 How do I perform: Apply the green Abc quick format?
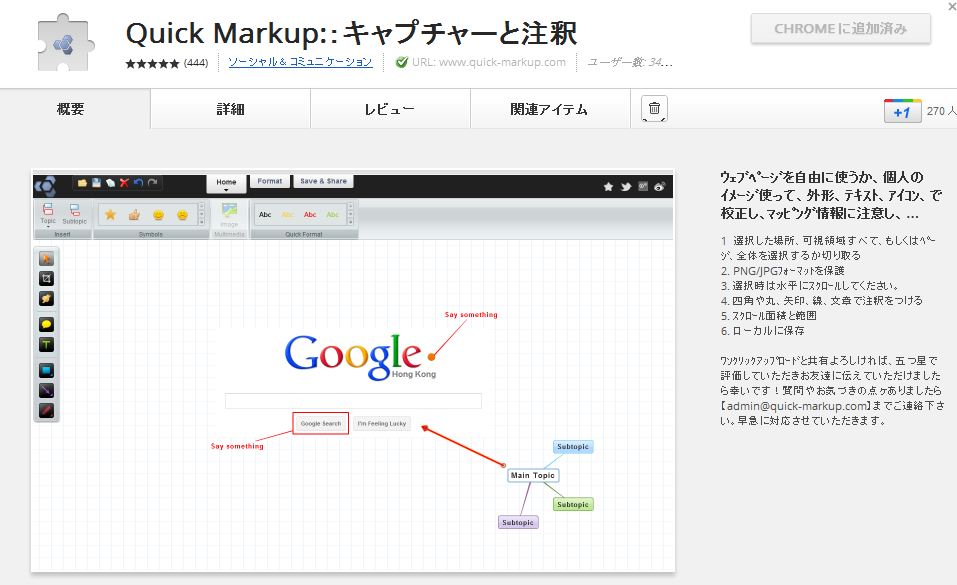tap(333, 215)
